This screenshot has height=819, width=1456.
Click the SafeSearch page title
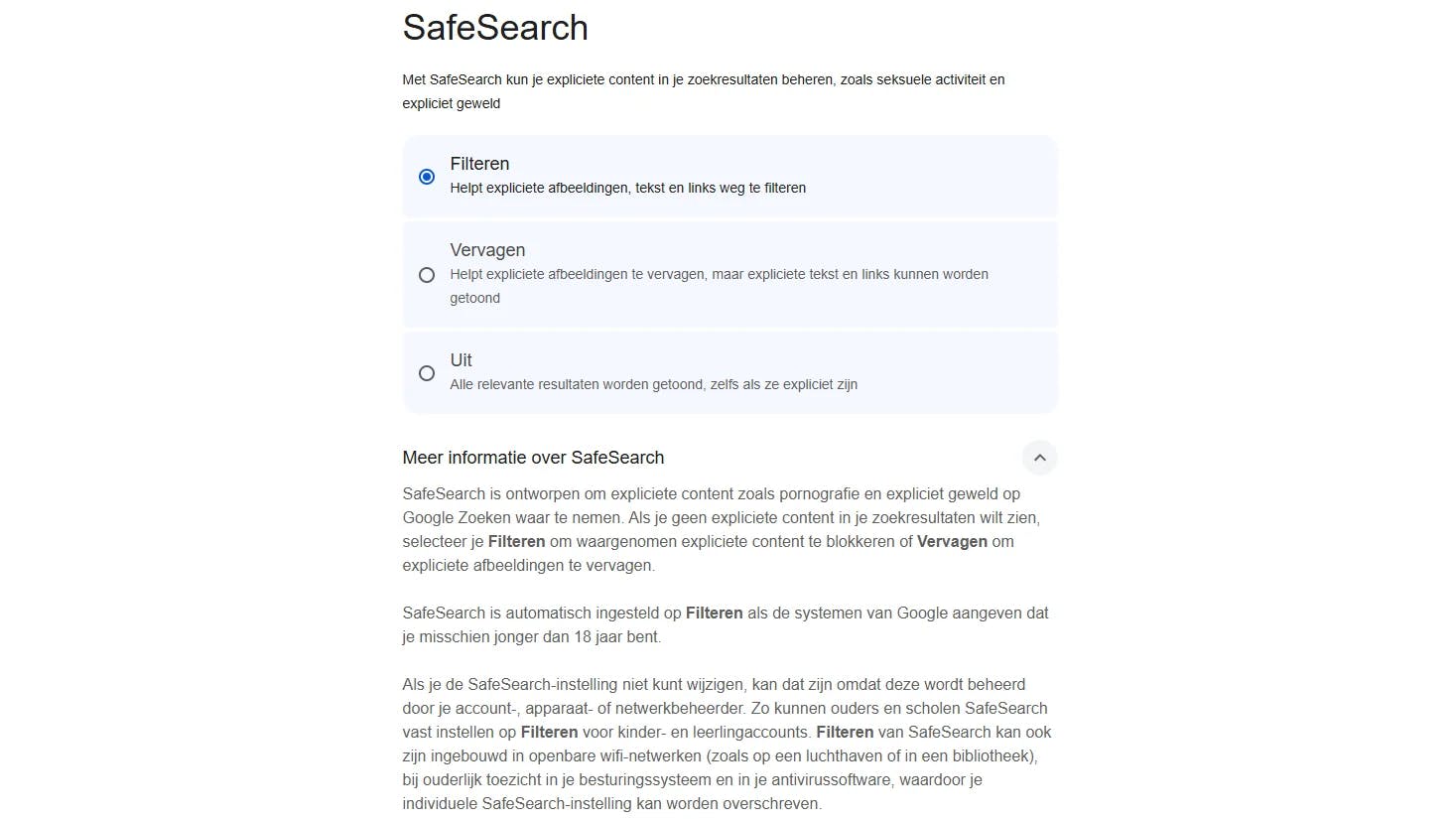[495, 28]
